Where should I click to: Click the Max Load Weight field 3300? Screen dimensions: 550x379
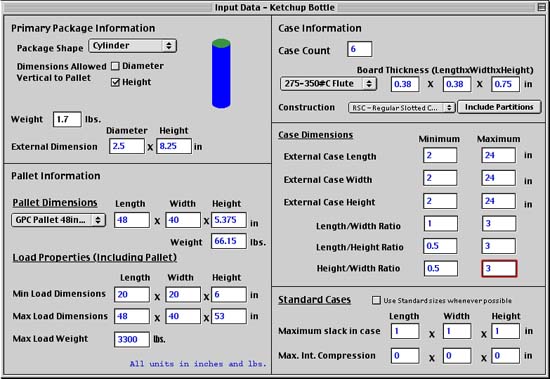click(x=132, y=339)
